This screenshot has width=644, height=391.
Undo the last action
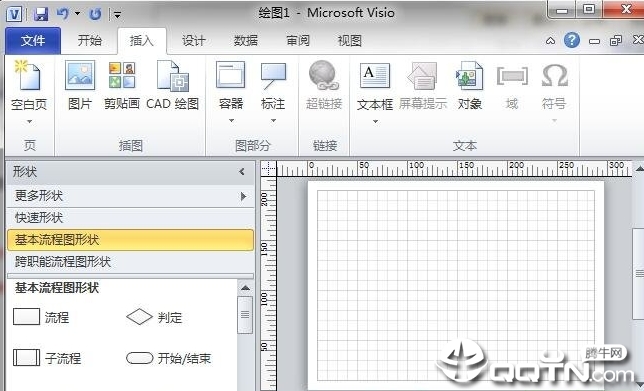coord(63,14)
